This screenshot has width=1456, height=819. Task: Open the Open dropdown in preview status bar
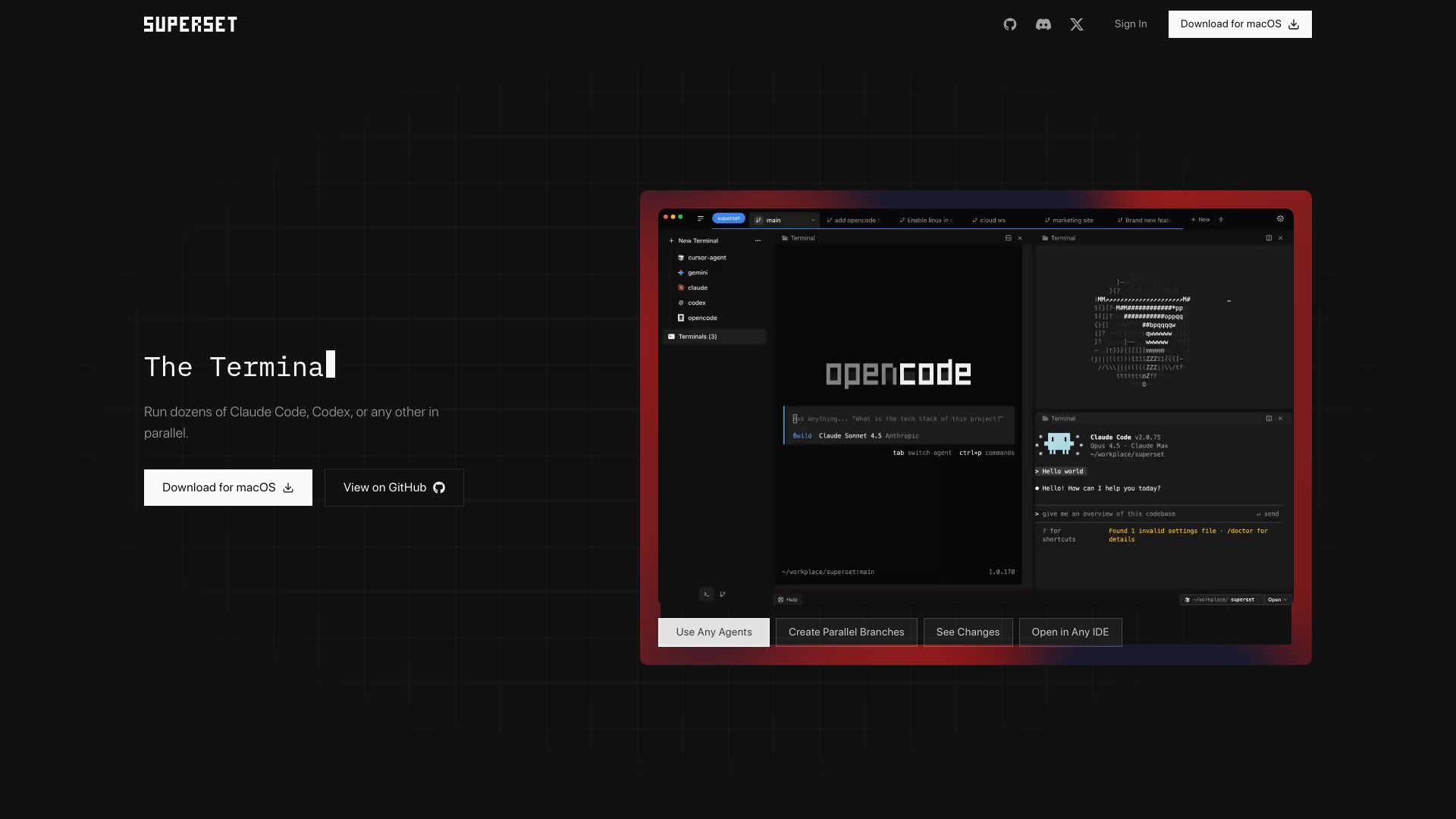coord(1278,600)
